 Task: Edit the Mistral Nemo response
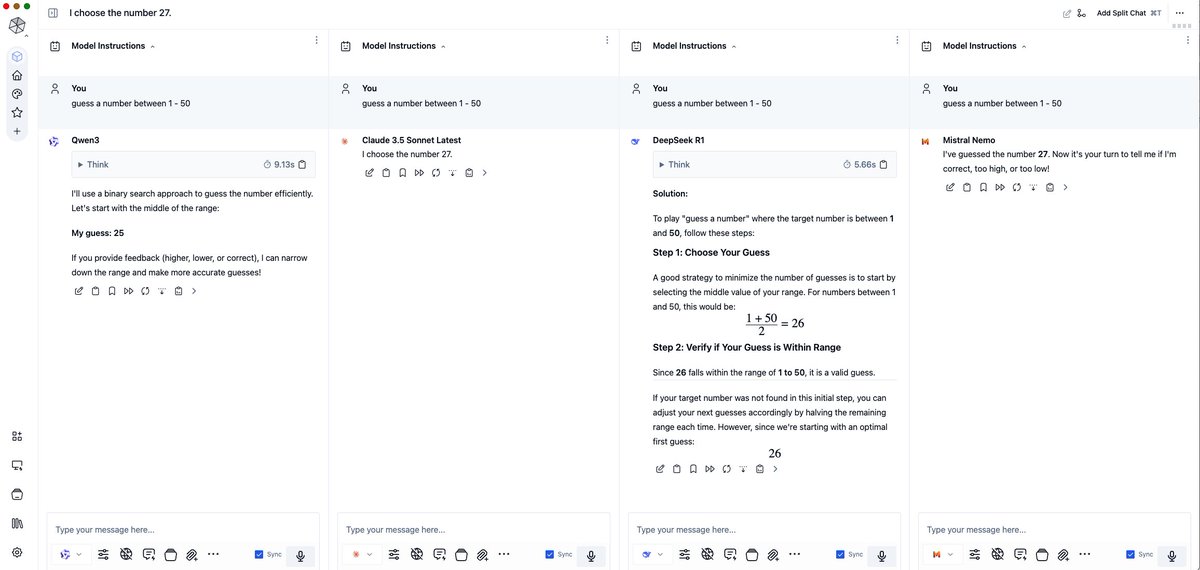point(950,187)
